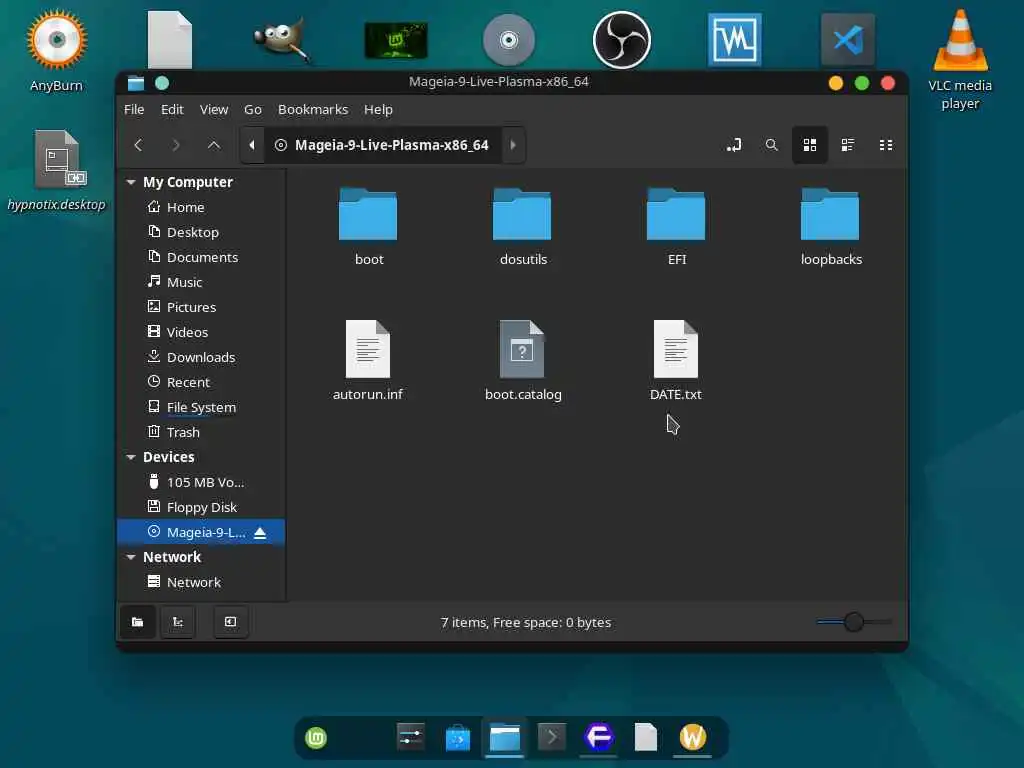
Task: Click the left path bar scroll arrow
Action: coord(252,145)
